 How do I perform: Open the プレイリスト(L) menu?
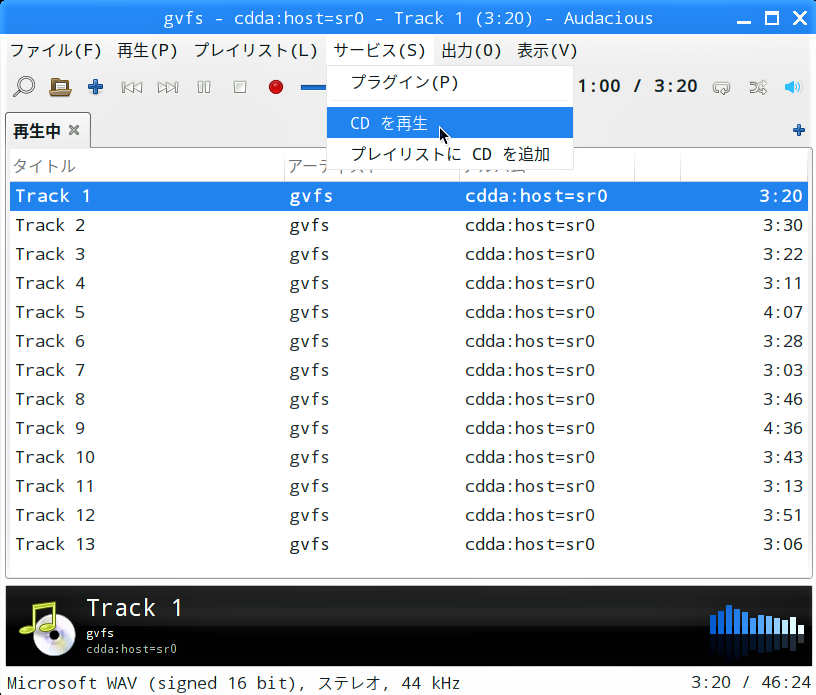click(x=256, y=50)
